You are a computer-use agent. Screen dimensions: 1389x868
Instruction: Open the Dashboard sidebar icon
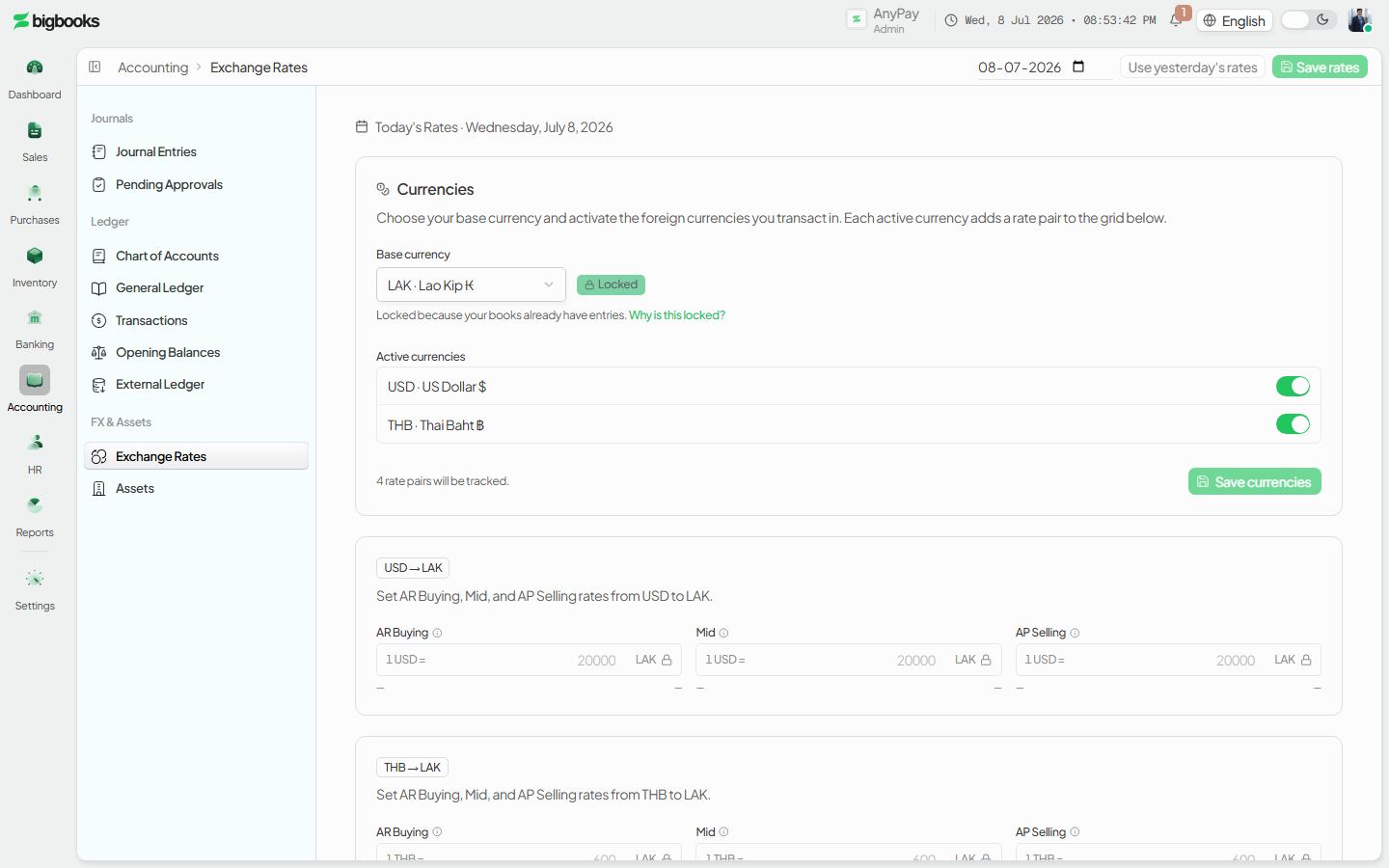pos(35,68)
